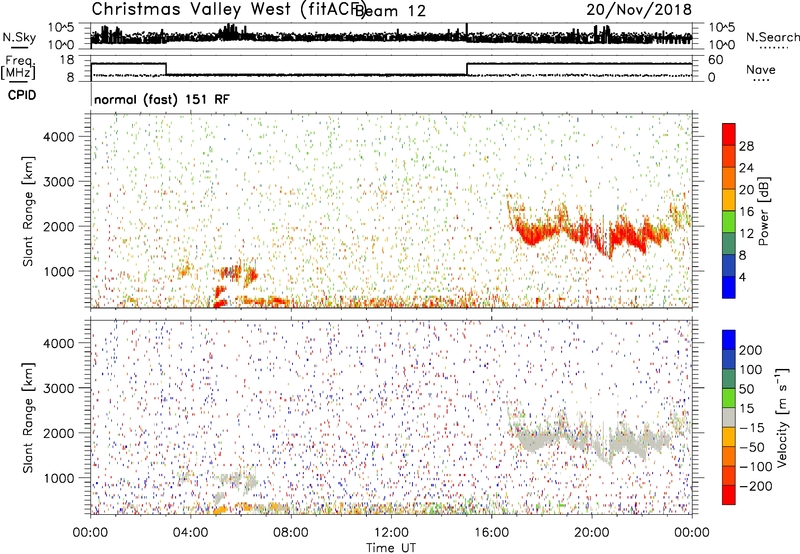Image resolution: width=800 pixels, height=554 pixels.
Task: Click the '10^5' label on the left noise axis
Action: pyautogui.click(x=61, y=28)
